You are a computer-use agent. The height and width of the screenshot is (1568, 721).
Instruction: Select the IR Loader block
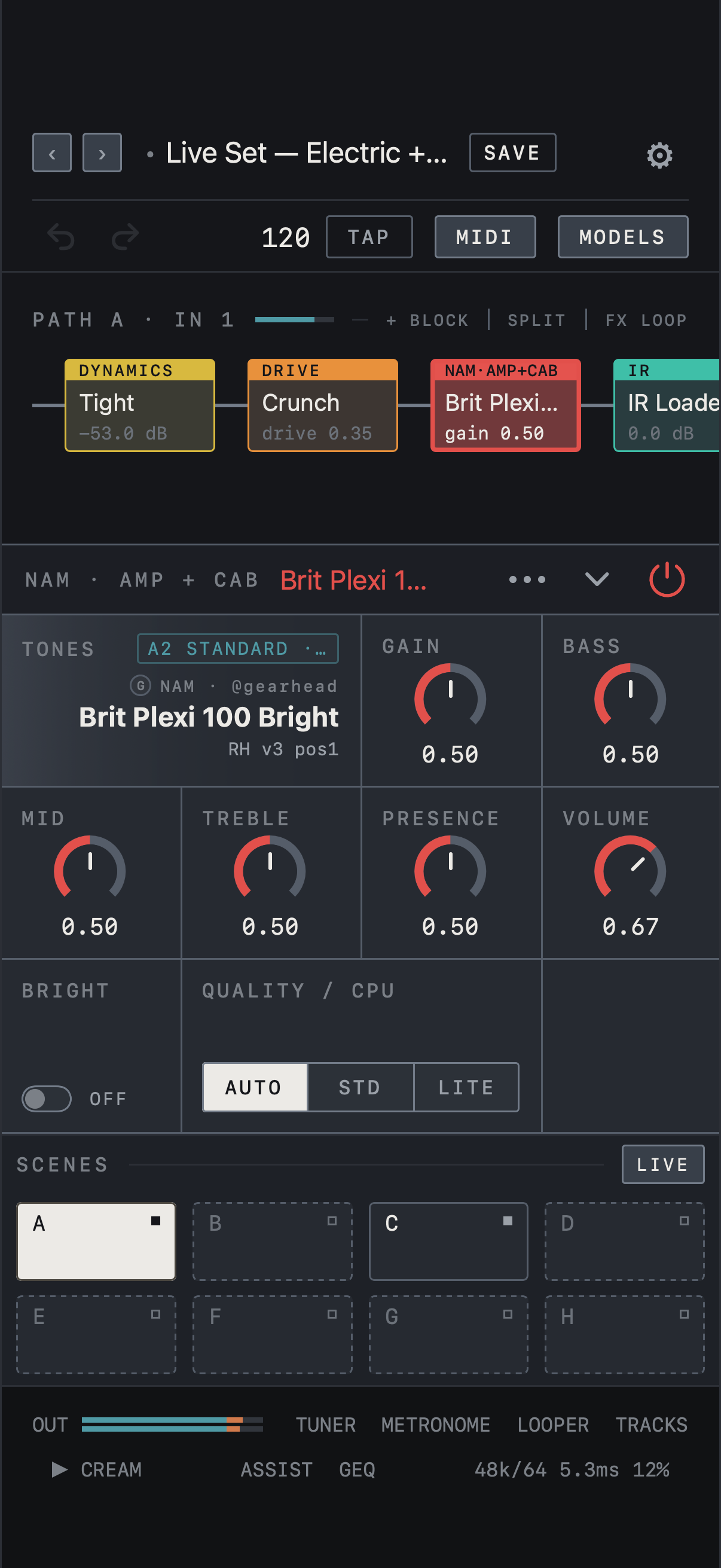click(x=667, y=405)
